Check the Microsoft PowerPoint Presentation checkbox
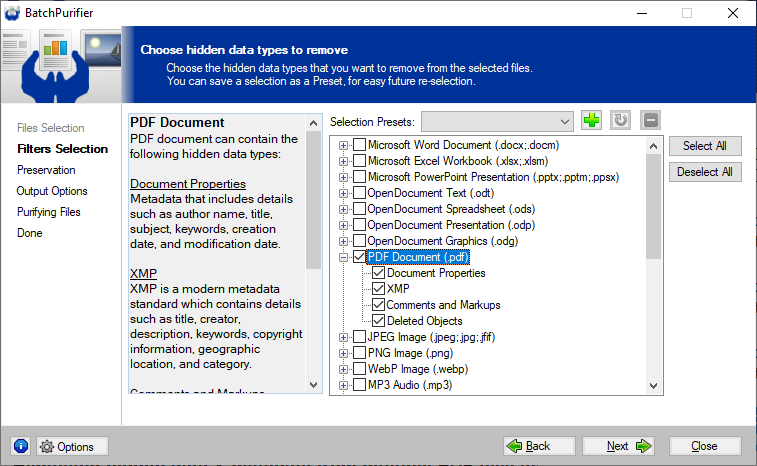Viewport: 757px width, 466px height. pos(359,177)
